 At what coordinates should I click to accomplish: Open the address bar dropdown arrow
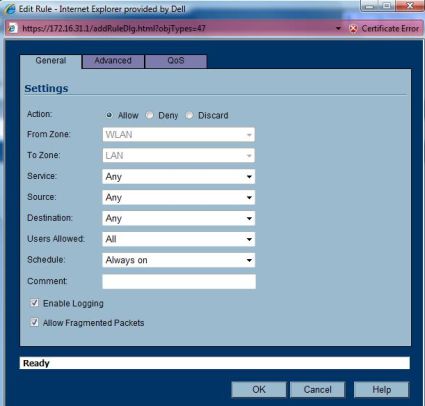[x=338, y=29]
